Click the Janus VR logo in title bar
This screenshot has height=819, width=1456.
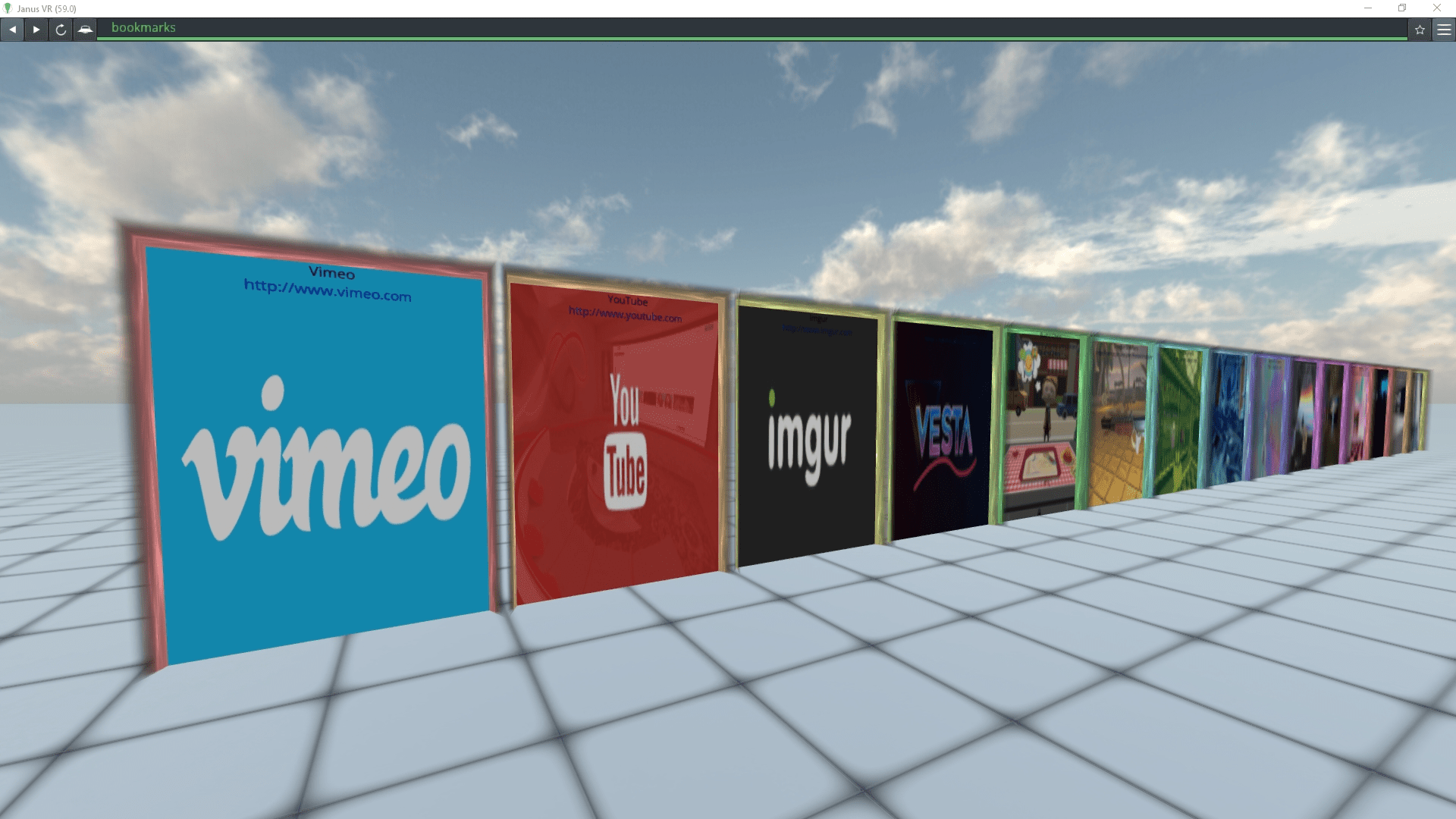pos(8,8)
